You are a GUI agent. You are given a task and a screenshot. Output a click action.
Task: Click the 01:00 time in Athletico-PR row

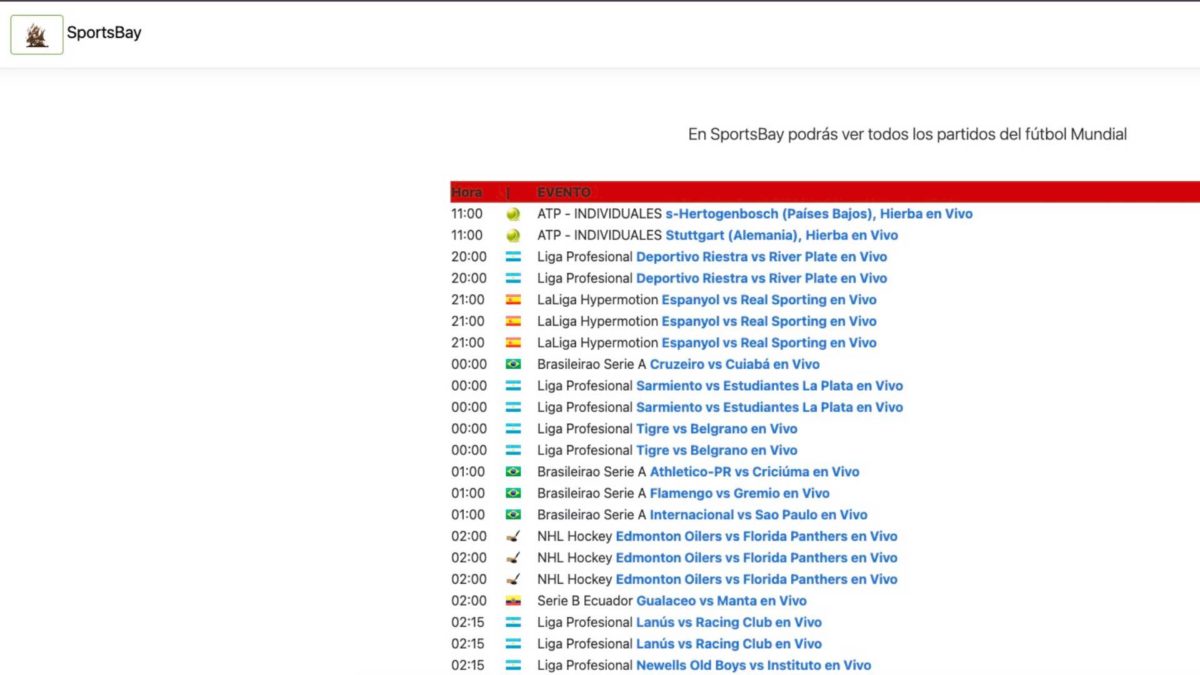coord(469,472)
